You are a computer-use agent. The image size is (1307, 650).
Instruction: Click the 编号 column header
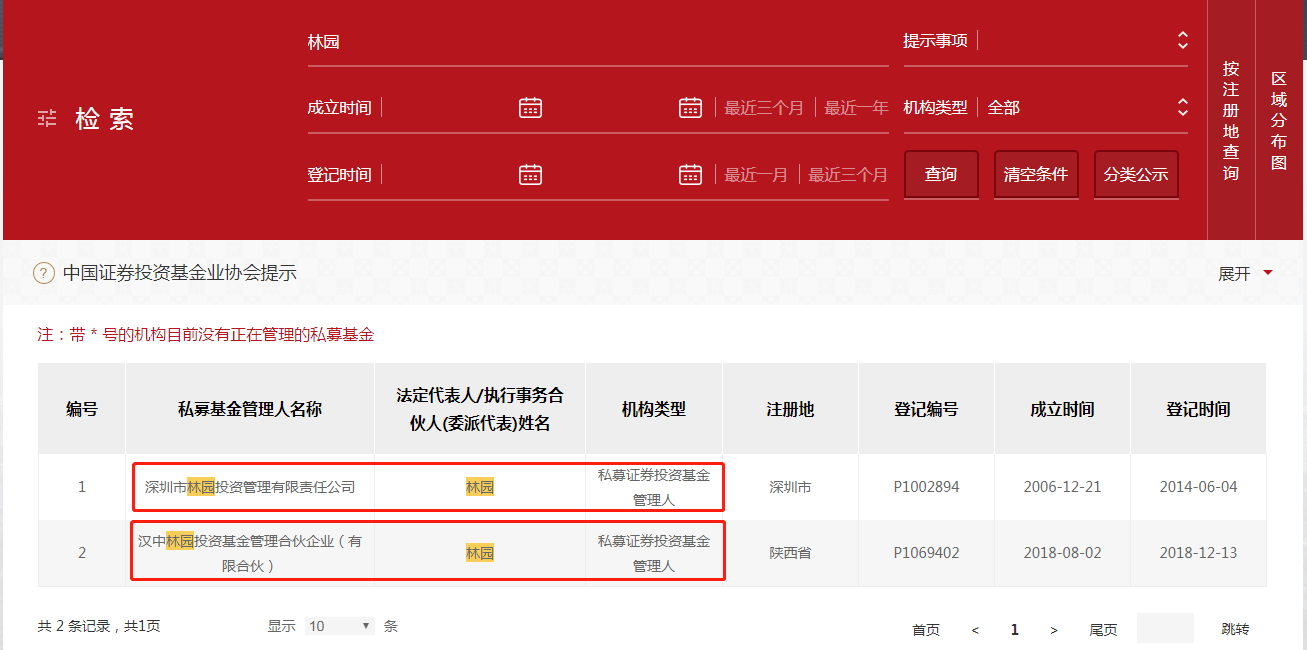82,409
